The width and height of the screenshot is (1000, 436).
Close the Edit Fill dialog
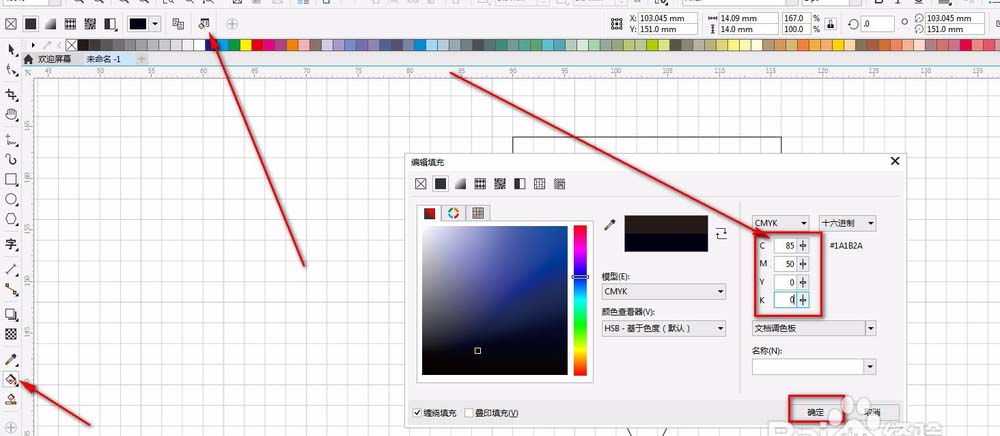895,161
